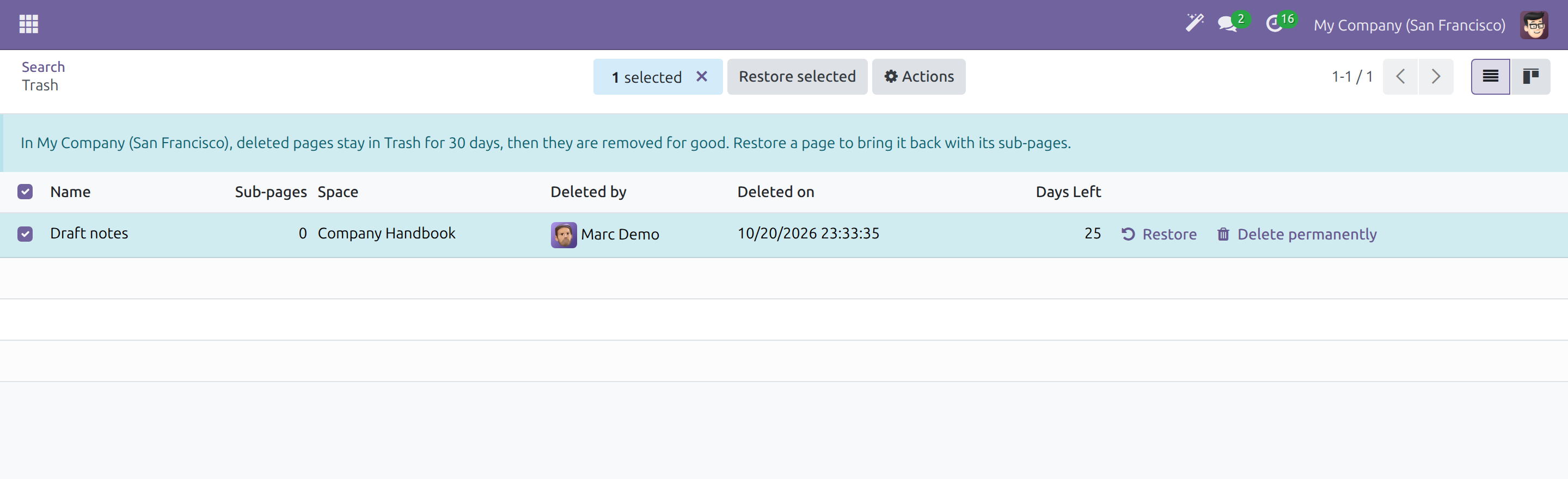
Task: Open the Actions gear dropdown
Action: pyautogui.click(x=918, y=77)
